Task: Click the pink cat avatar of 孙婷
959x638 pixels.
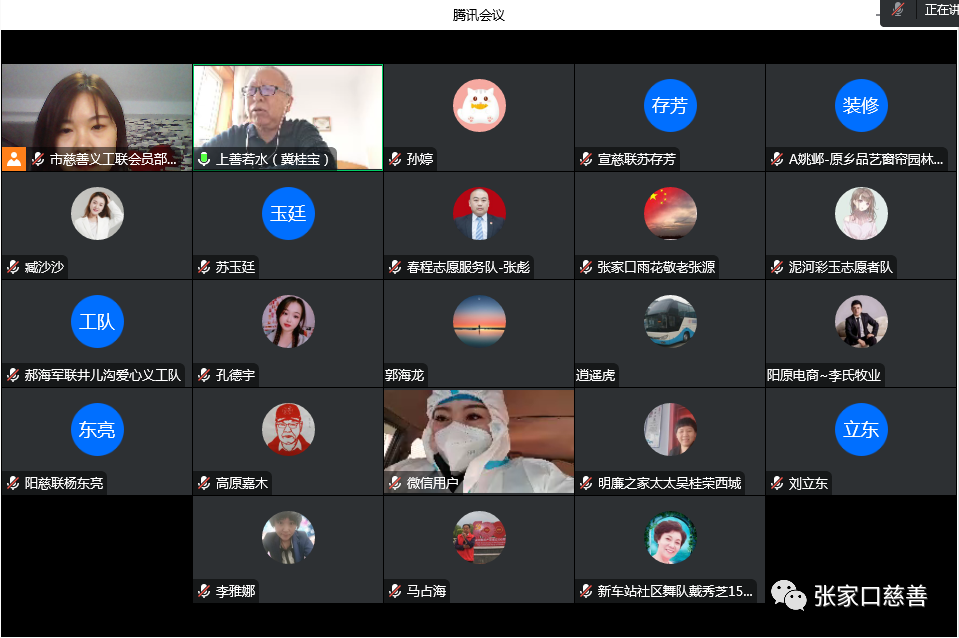Action: tap(479, 106)
